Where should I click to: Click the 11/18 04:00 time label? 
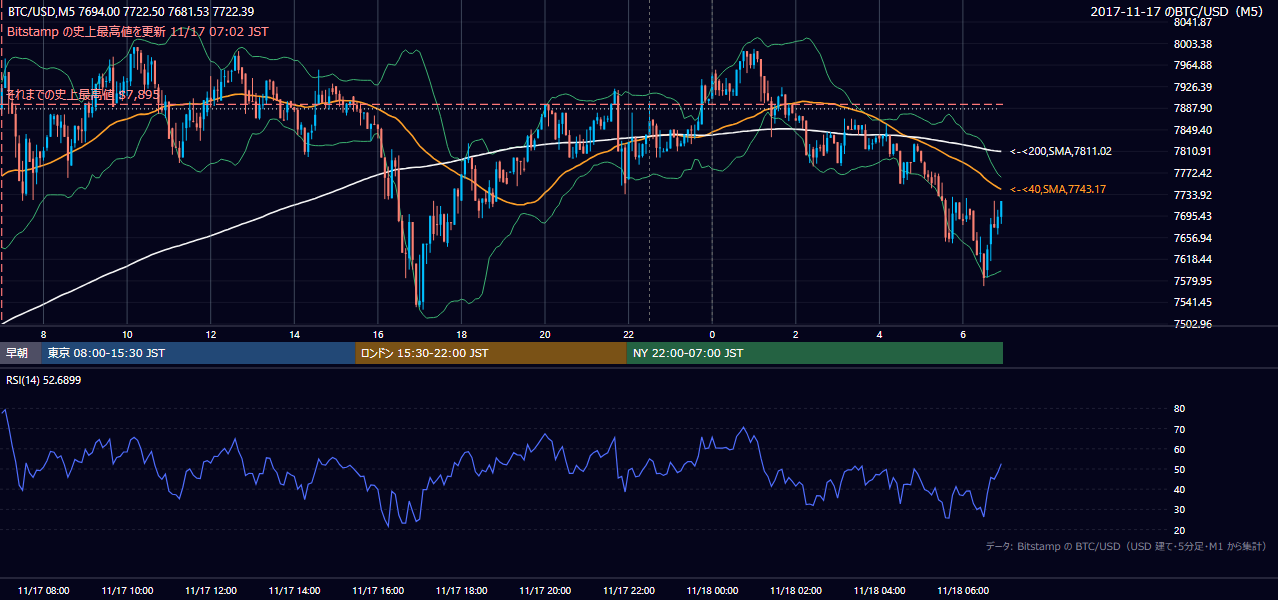click(x=880, y=591)
